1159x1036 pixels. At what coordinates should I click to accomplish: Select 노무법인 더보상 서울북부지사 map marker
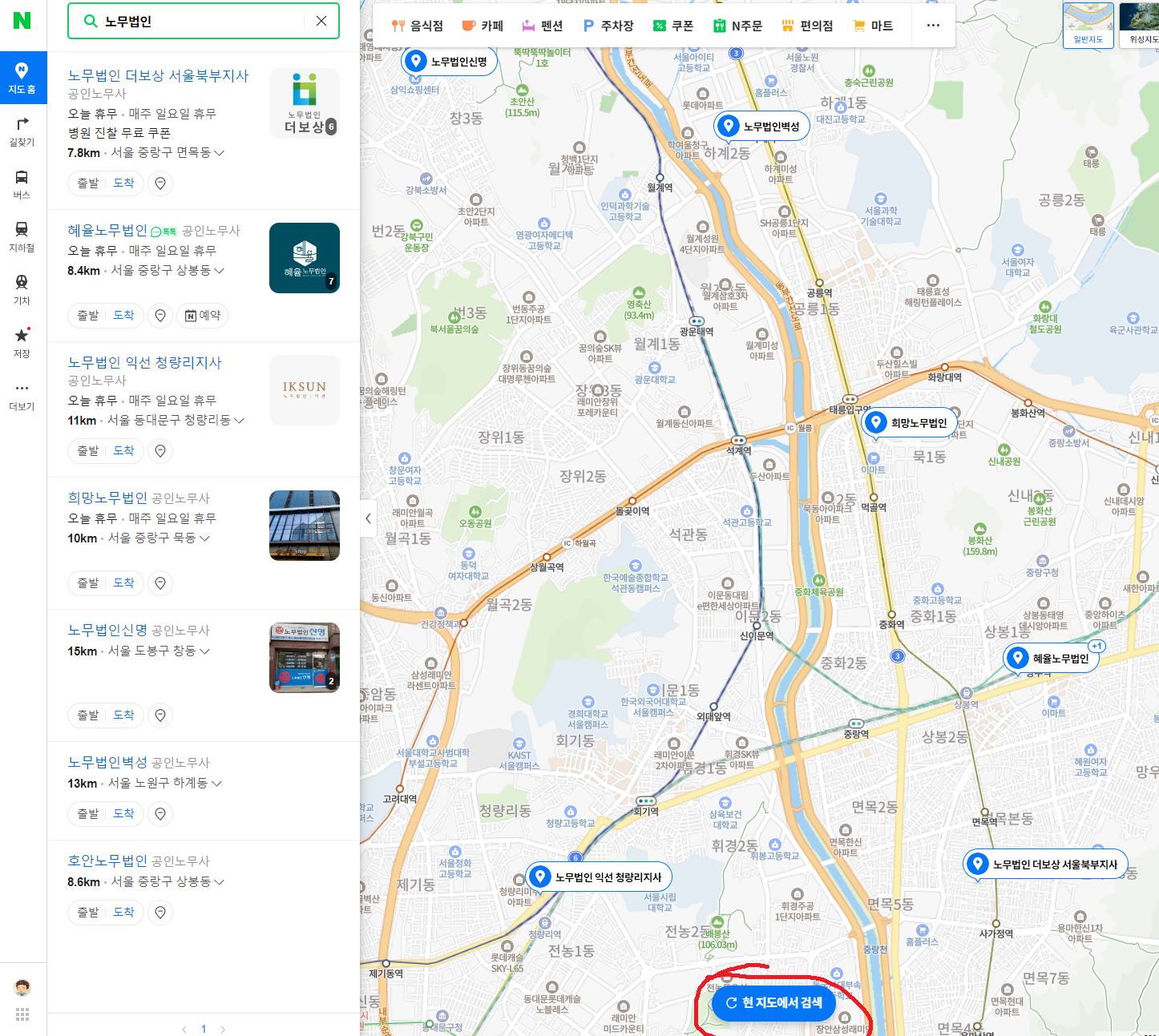pos(1045,865)
